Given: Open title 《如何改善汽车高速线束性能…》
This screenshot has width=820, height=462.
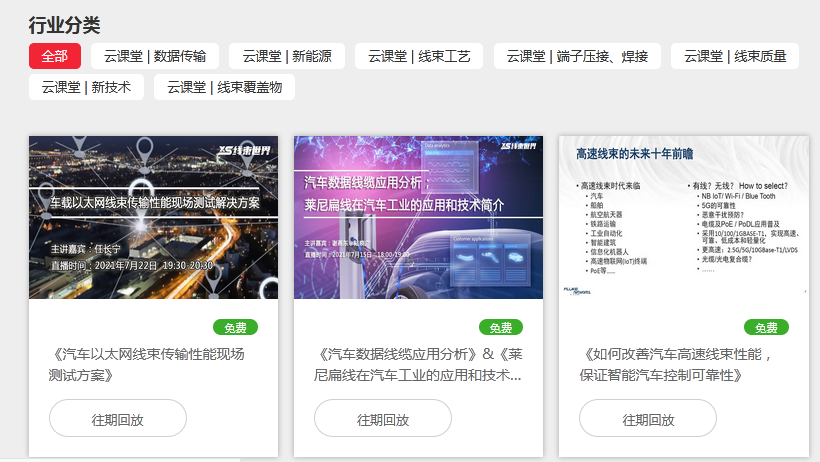Looking at the screenshot, I should (676, 365).
